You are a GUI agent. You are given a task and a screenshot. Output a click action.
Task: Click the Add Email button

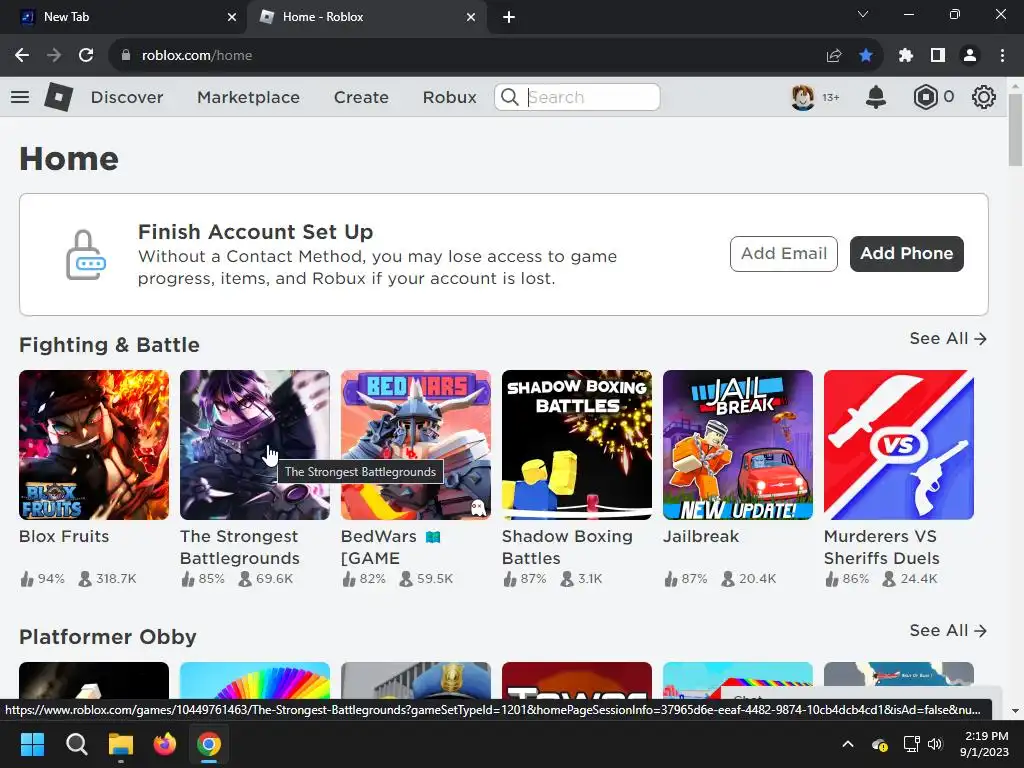point(784,253)
